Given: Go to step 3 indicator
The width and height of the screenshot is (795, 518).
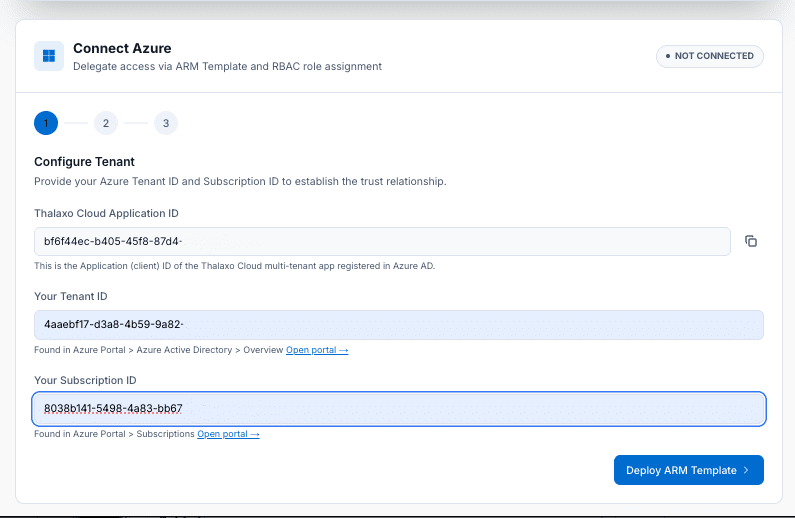Looking at the screenshot, I should tap(166, 123).
